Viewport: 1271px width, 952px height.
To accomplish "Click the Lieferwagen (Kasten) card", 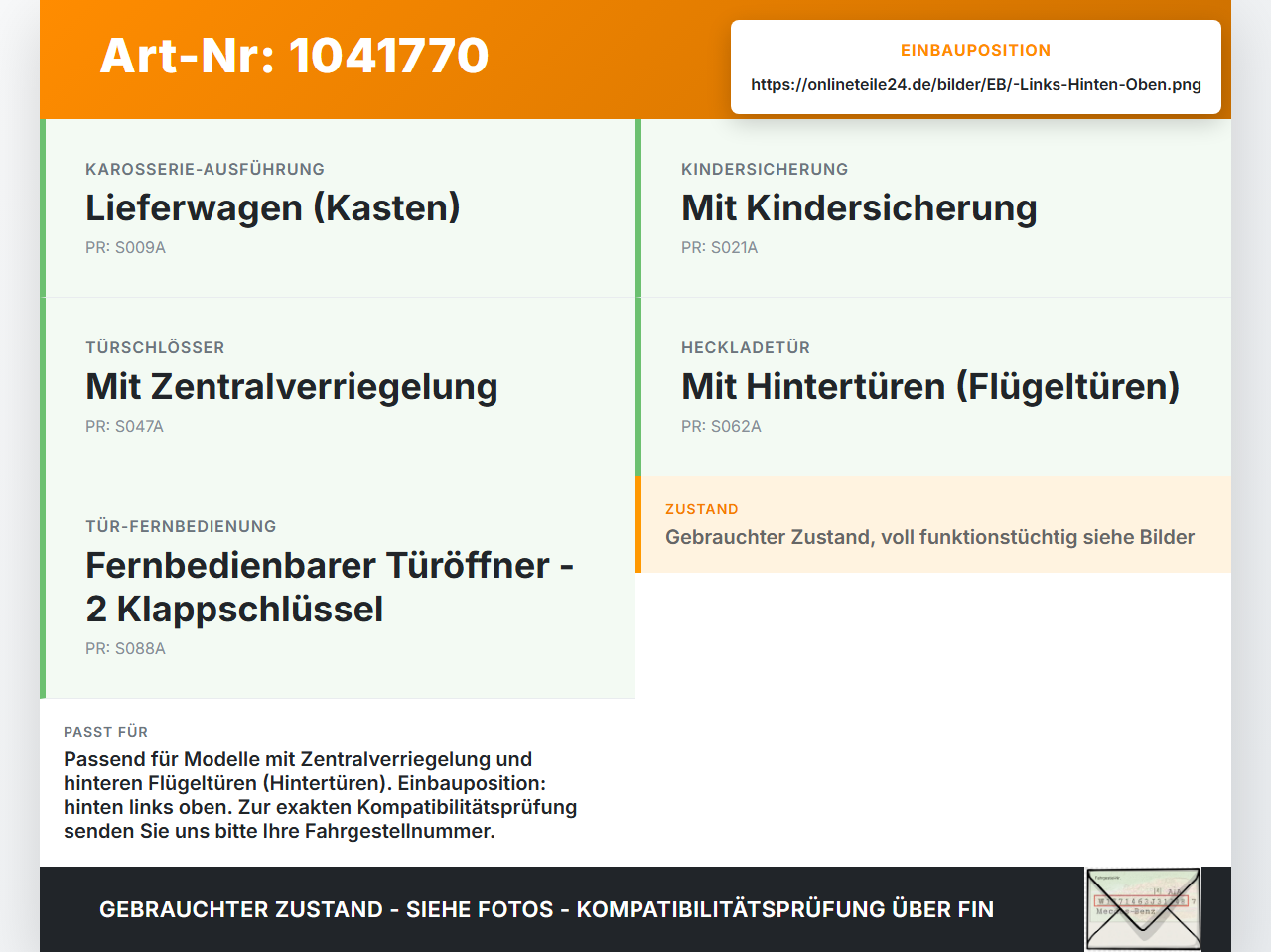I will point(338,208).
